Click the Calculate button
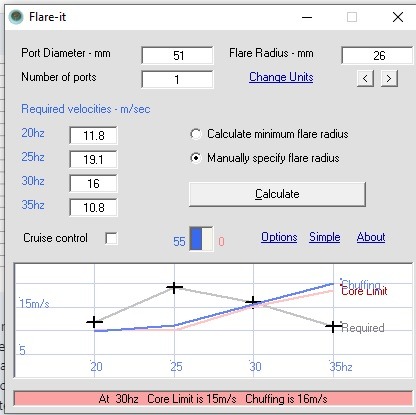This screenshot has height=415, width=416. [277, 194]
